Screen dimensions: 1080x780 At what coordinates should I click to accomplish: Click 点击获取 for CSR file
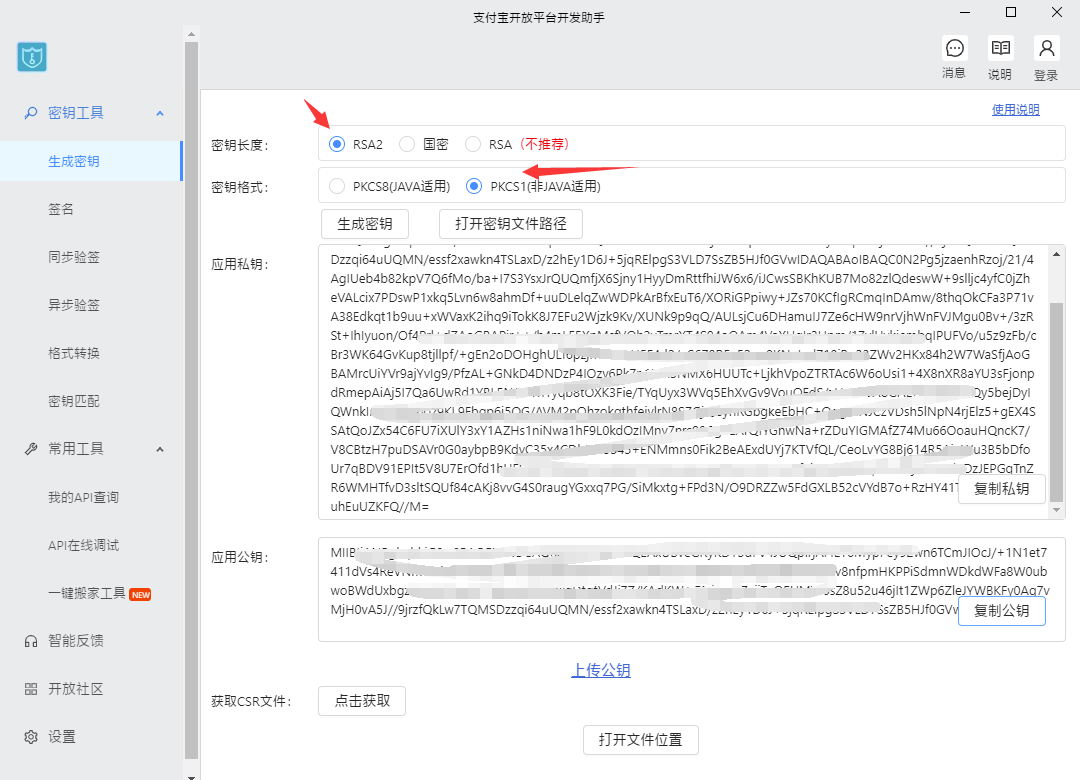pos(362,701)
